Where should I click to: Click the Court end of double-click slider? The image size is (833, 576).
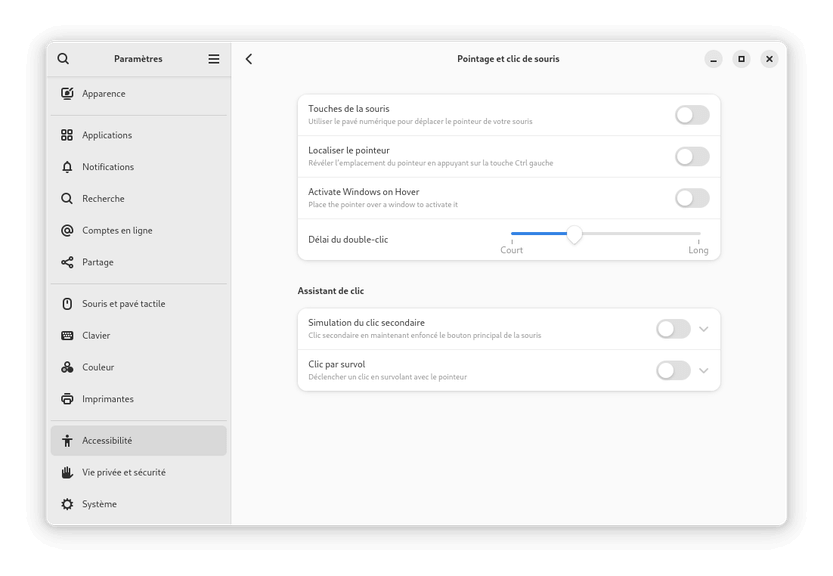tap(512, 250)
